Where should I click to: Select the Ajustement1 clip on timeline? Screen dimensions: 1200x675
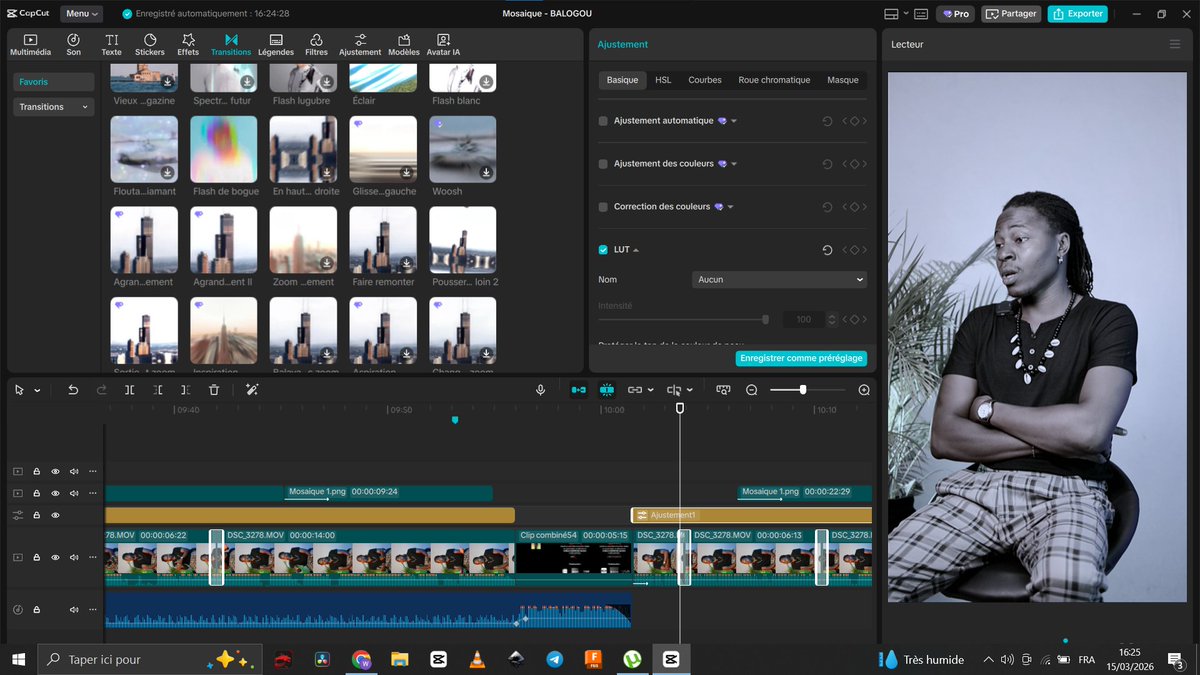click(752, 515)
